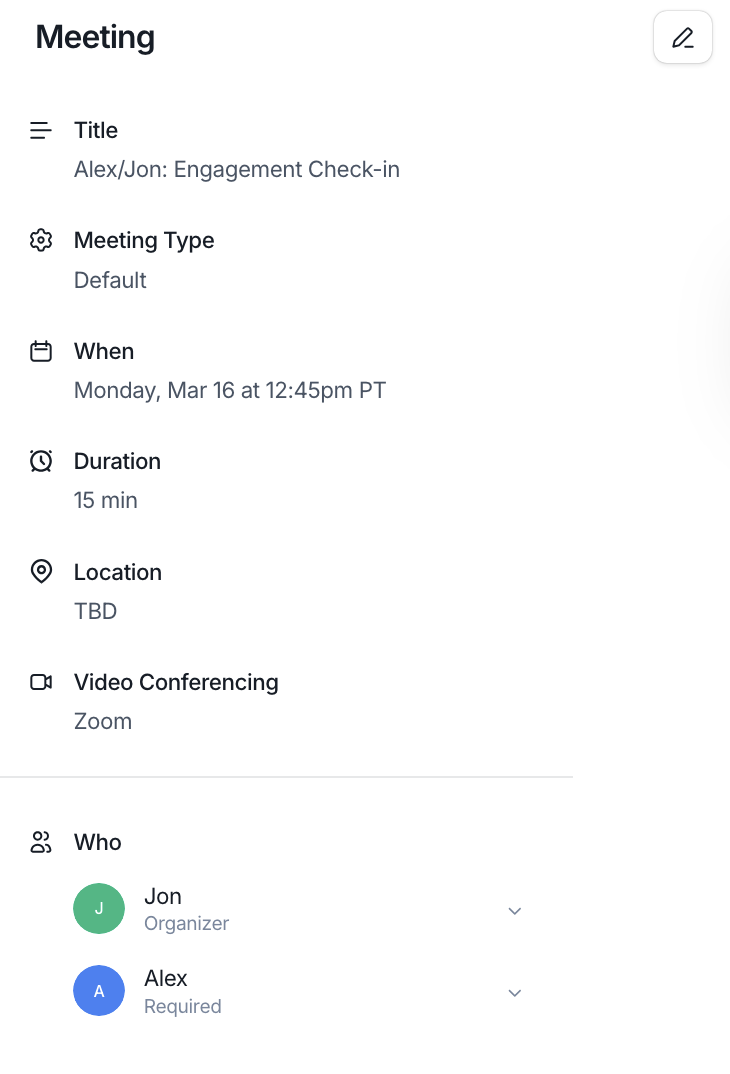
Task: Click the Location pin icon
Action: point(41,571)
